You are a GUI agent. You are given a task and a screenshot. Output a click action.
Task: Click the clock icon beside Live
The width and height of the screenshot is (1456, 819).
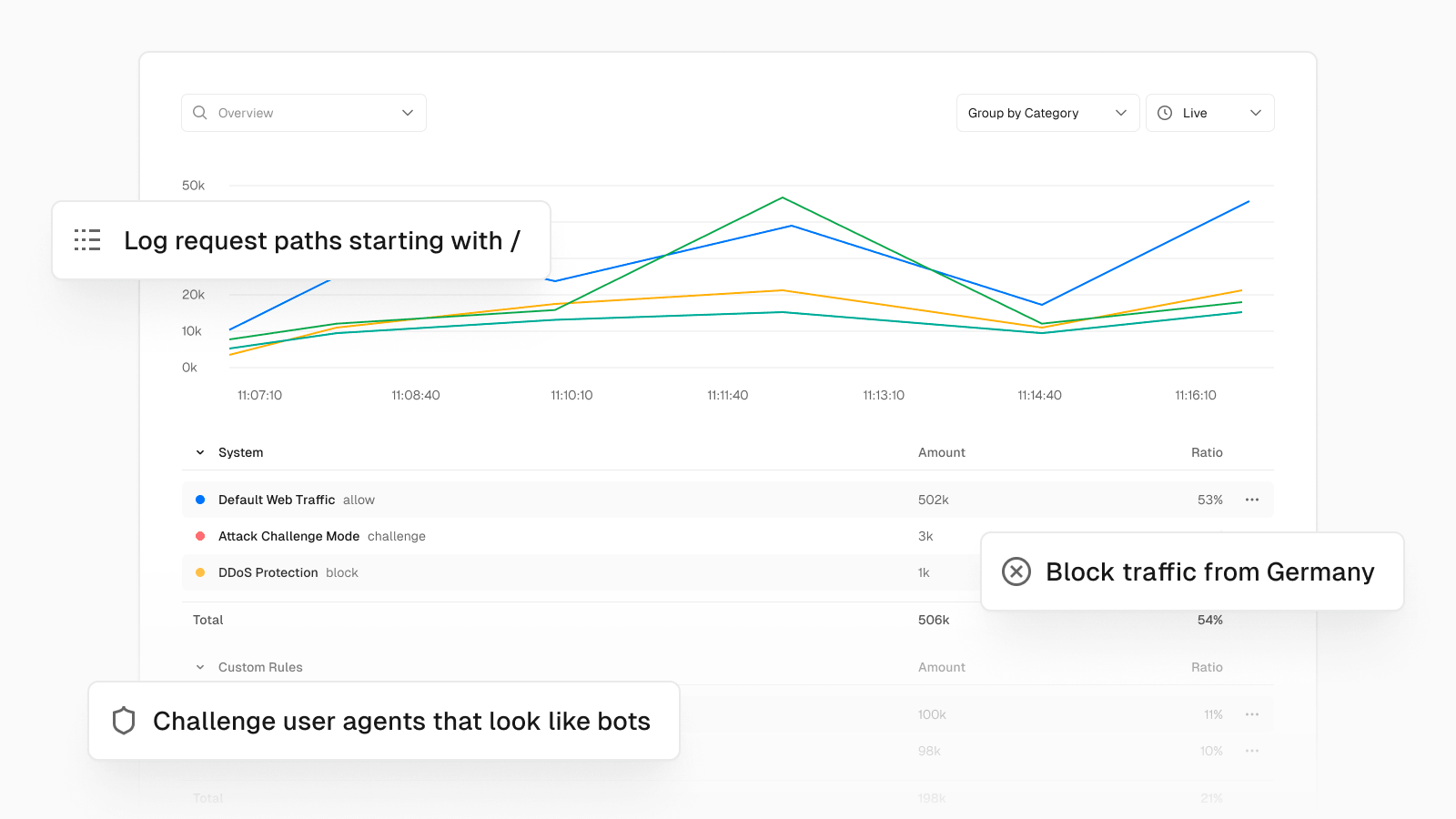tap(1165, 113)
